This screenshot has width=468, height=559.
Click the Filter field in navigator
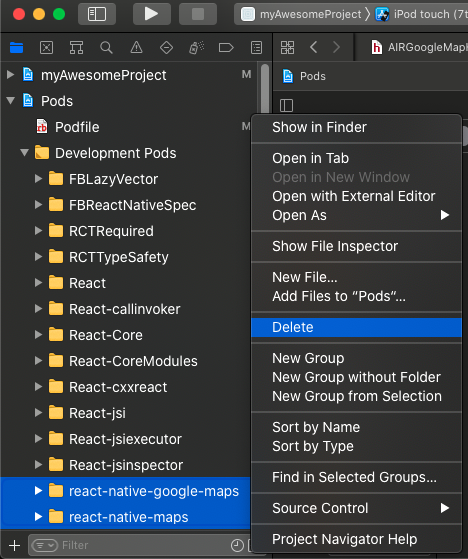[x=129, y=545]
